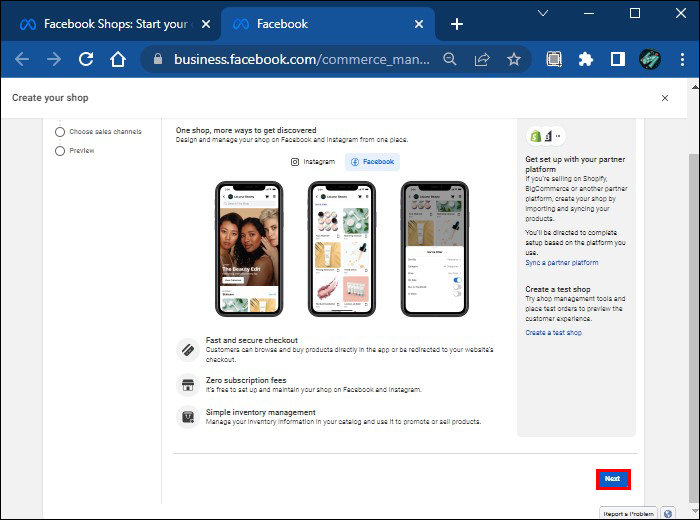The image size is (700, 520).
Task: Select the Preview step
Action: tap(75, 151)
